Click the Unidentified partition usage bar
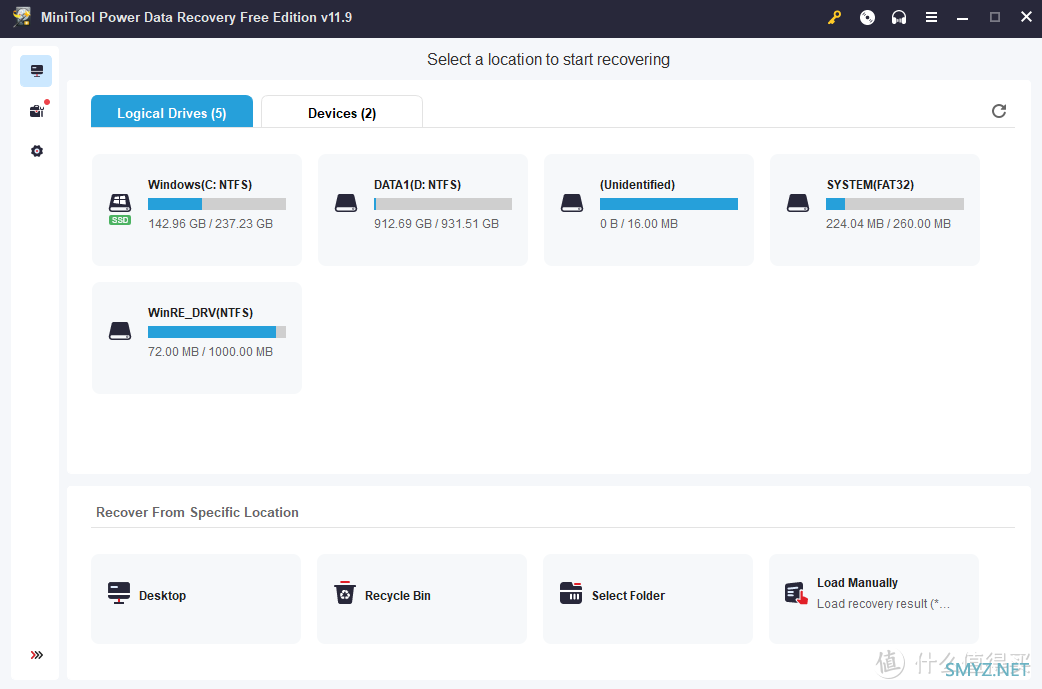Viewport: 1042px width, 689px height. click(669, 204)
